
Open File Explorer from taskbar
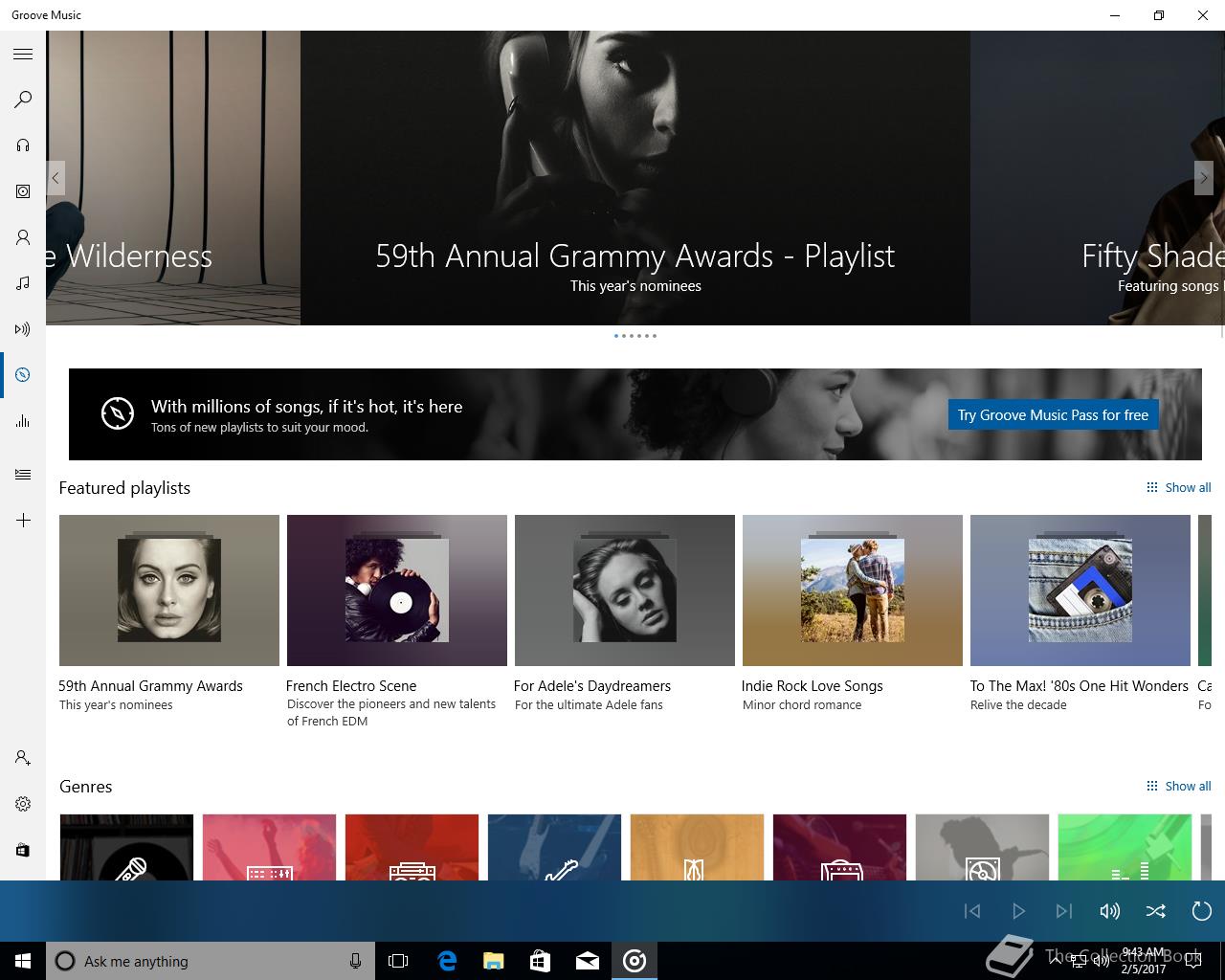click(494, 961)
